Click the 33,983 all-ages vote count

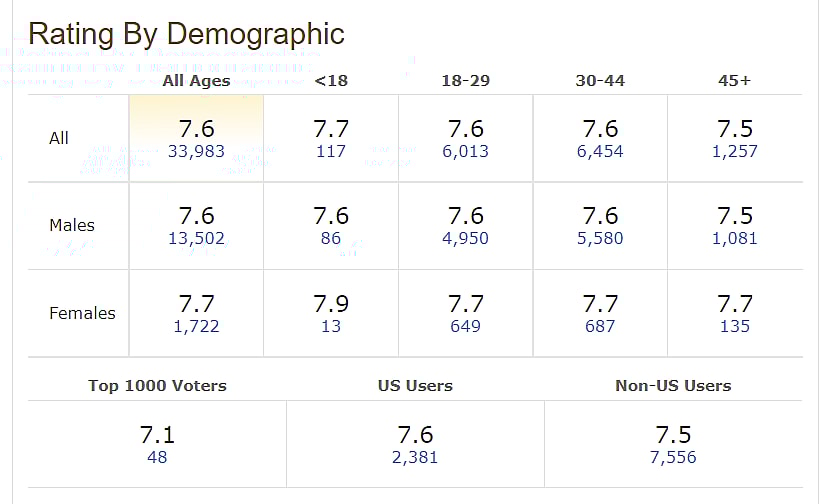click(x=196, y=152)
